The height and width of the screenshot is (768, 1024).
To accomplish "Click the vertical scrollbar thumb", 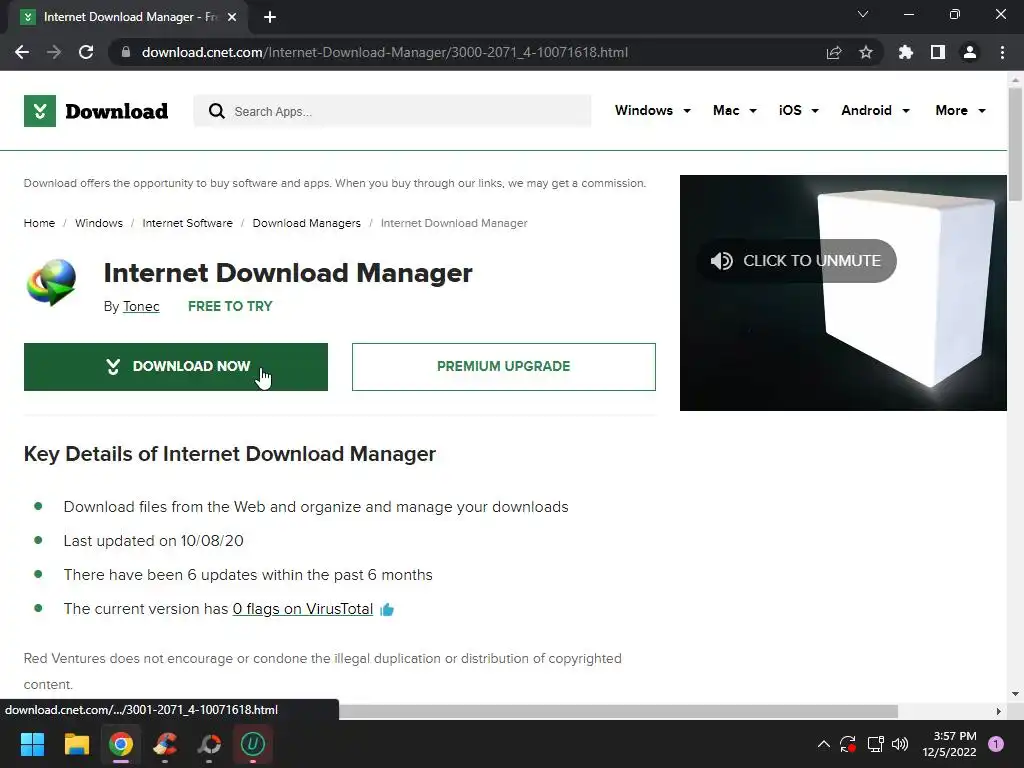I will [x=1015, y=144].
